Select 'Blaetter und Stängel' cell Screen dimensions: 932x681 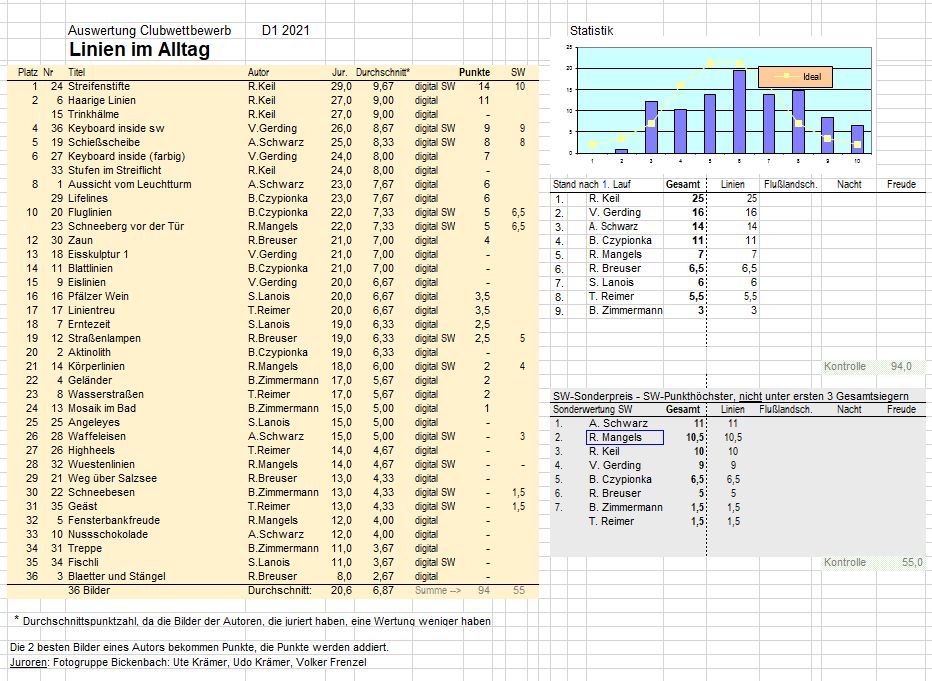pos(116,576)
